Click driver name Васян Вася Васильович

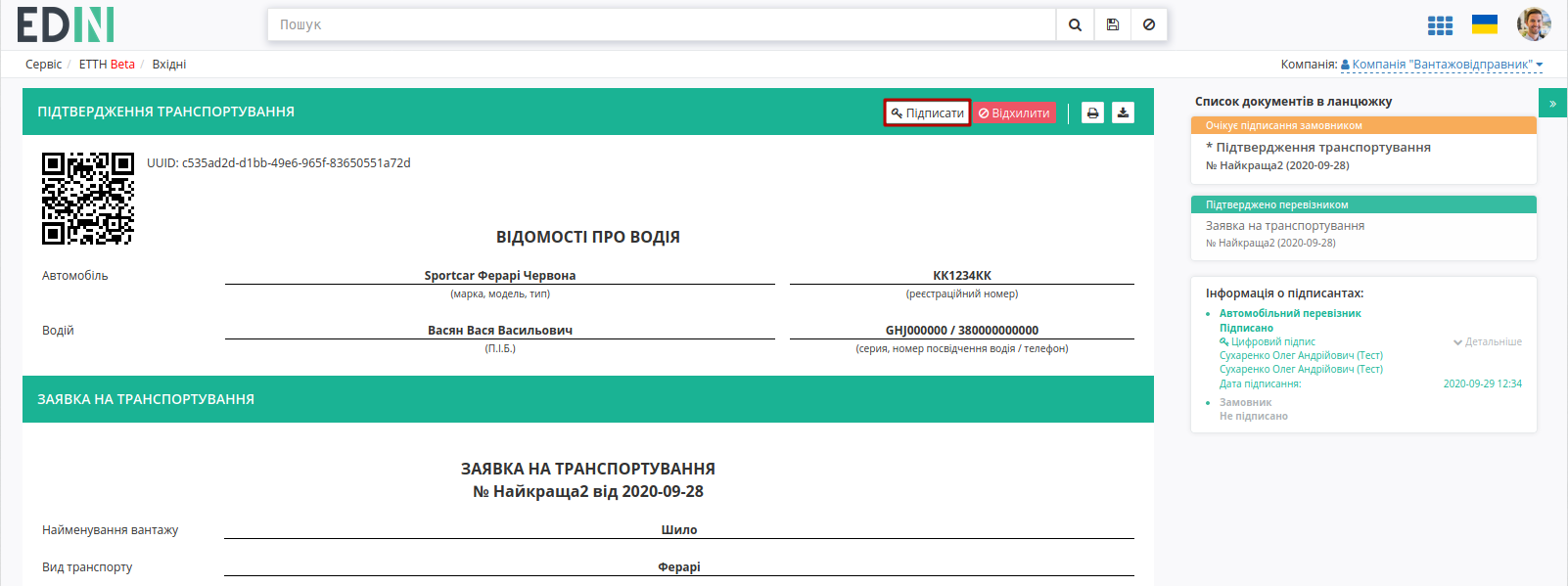pos(500,331)
